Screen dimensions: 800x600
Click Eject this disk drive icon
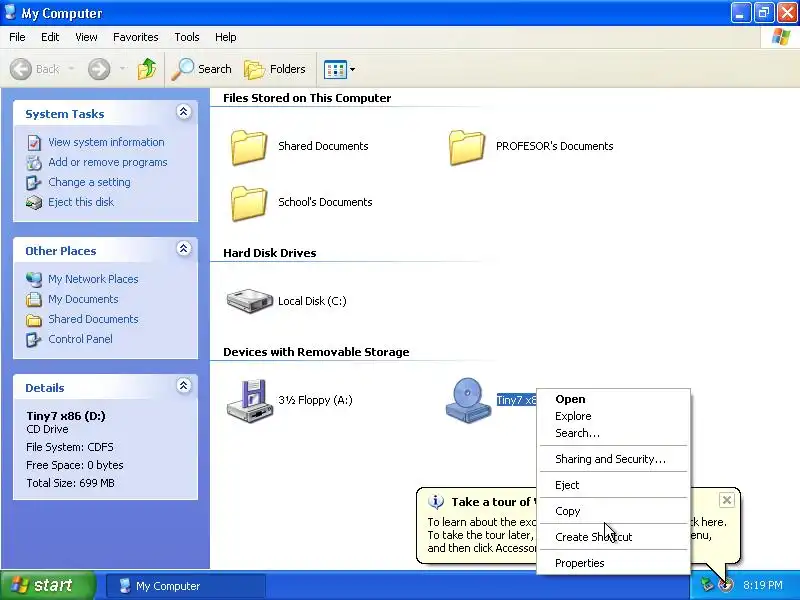click(34, 203)
